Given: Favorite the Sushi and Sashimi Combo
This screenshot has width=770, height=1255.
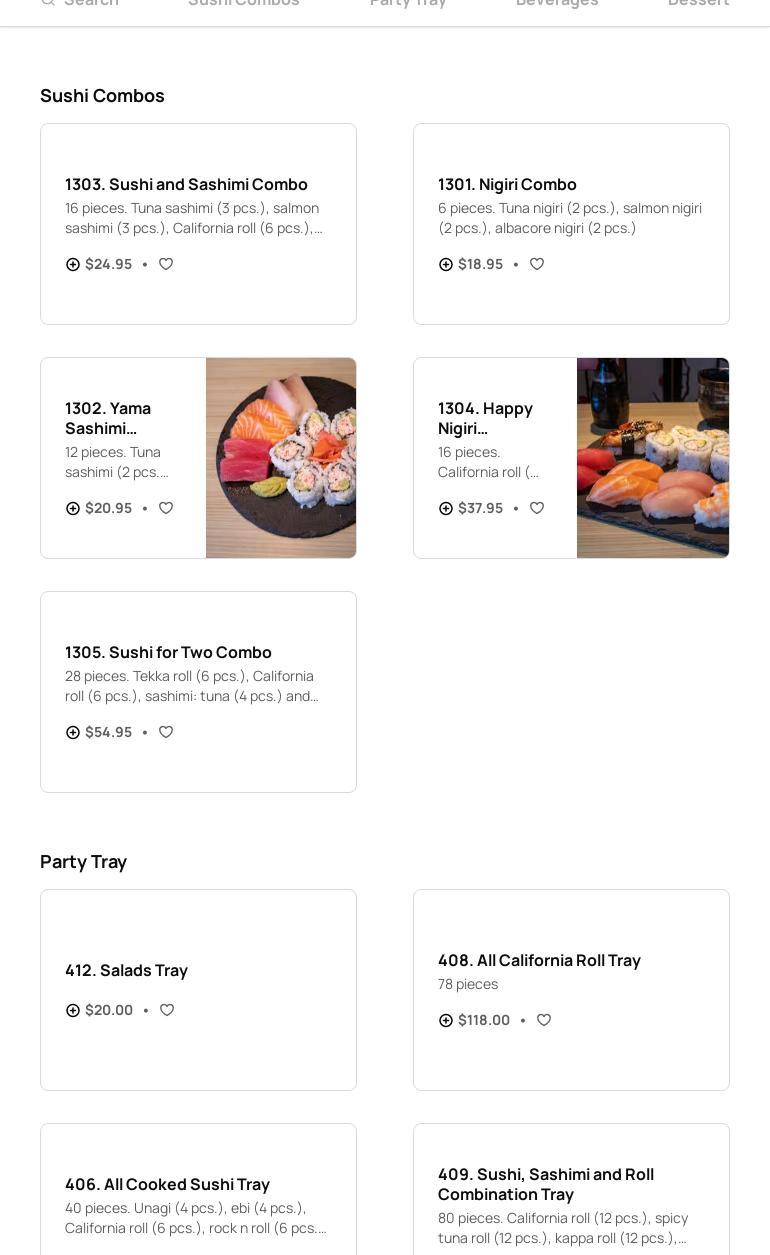Looking at the screenshot, I should point(166,264).
